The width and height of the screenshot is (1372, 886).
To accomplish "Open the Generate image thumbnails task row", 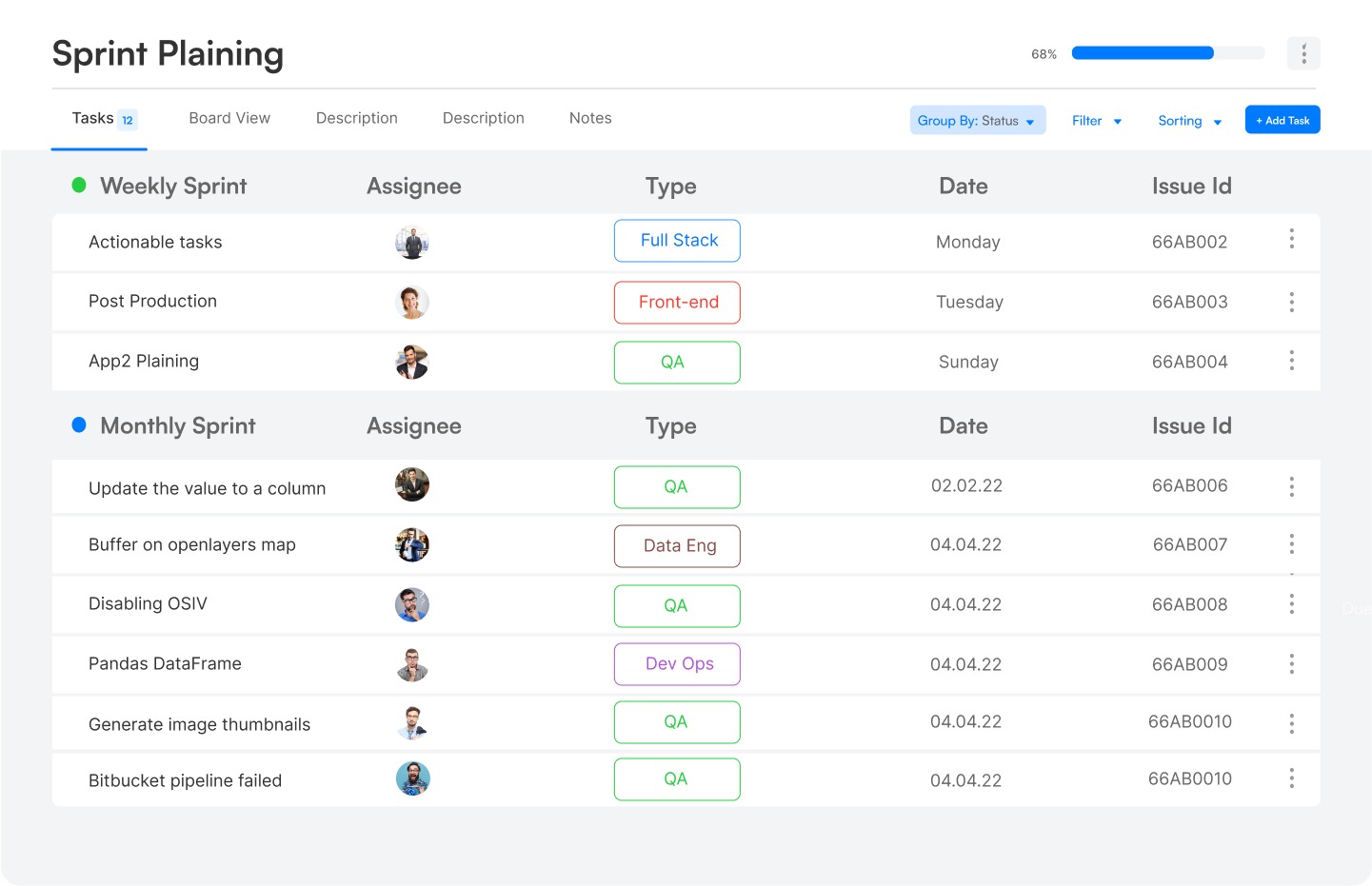I will click(x=200, y=724).
